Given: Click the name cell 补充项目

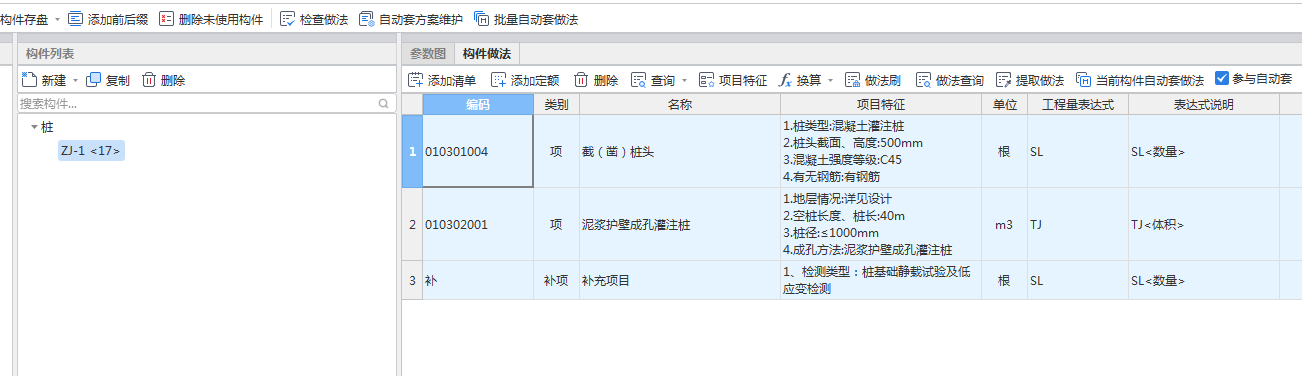Looking at the screenshot, I should pos(680,281).
